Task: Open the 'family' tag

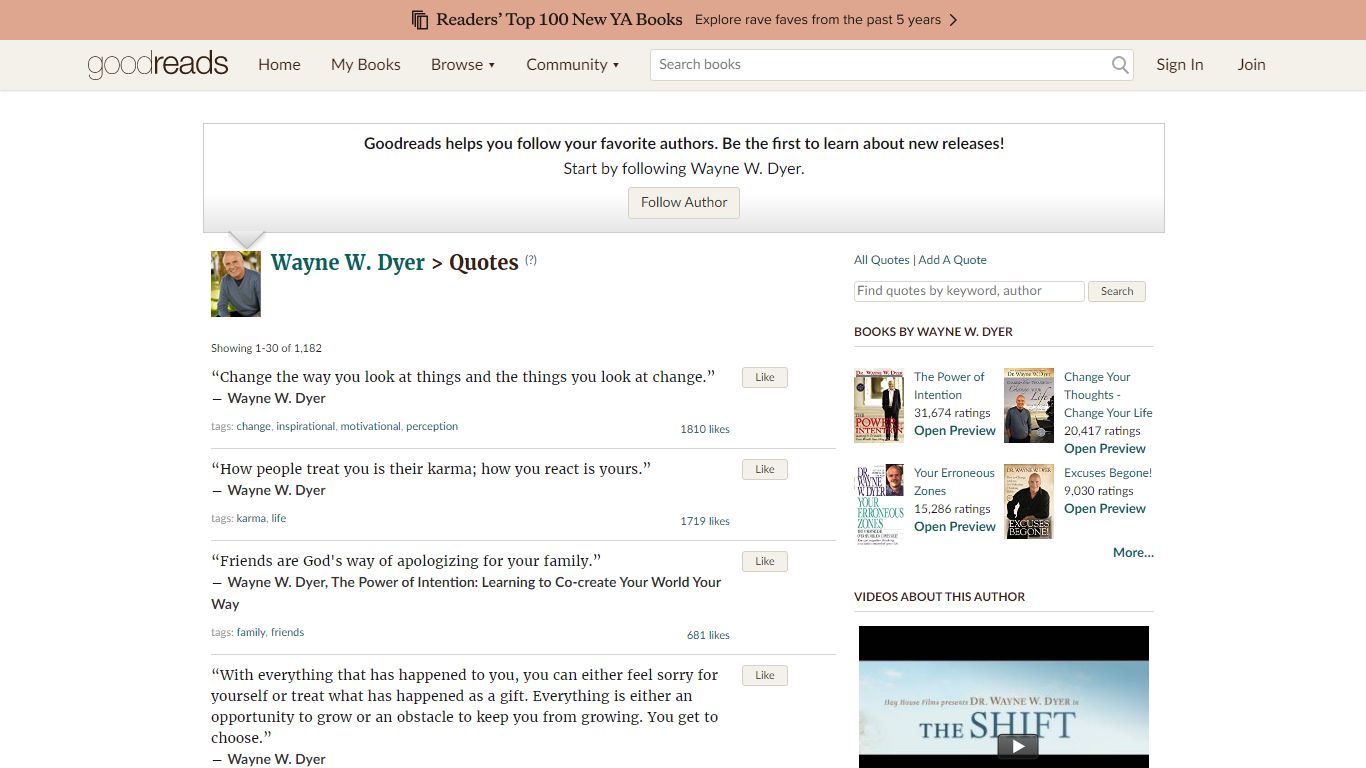Action: coord(251,632)
